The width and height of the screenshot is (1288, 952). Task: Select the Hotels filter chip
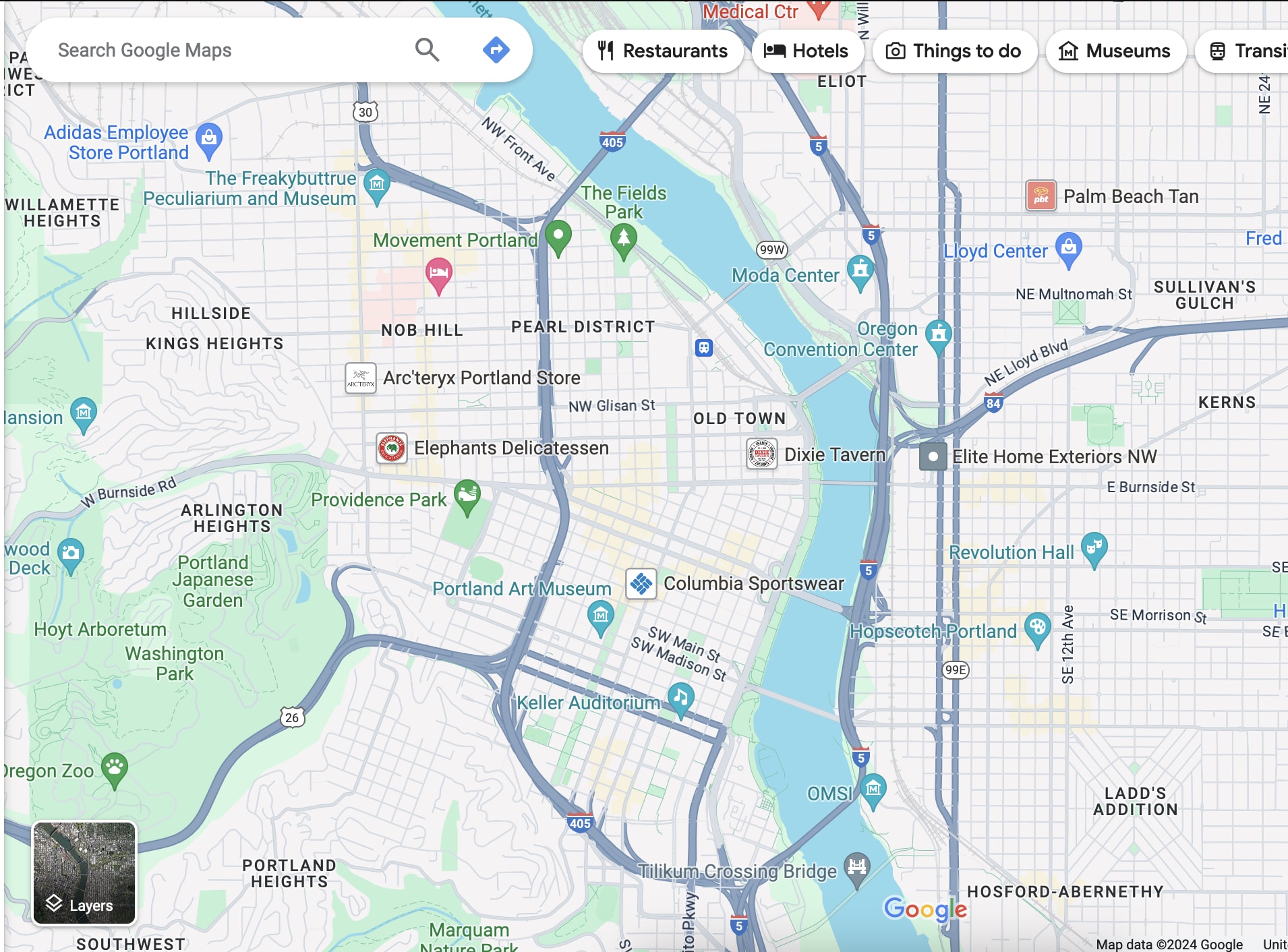[x=807, y=51]
